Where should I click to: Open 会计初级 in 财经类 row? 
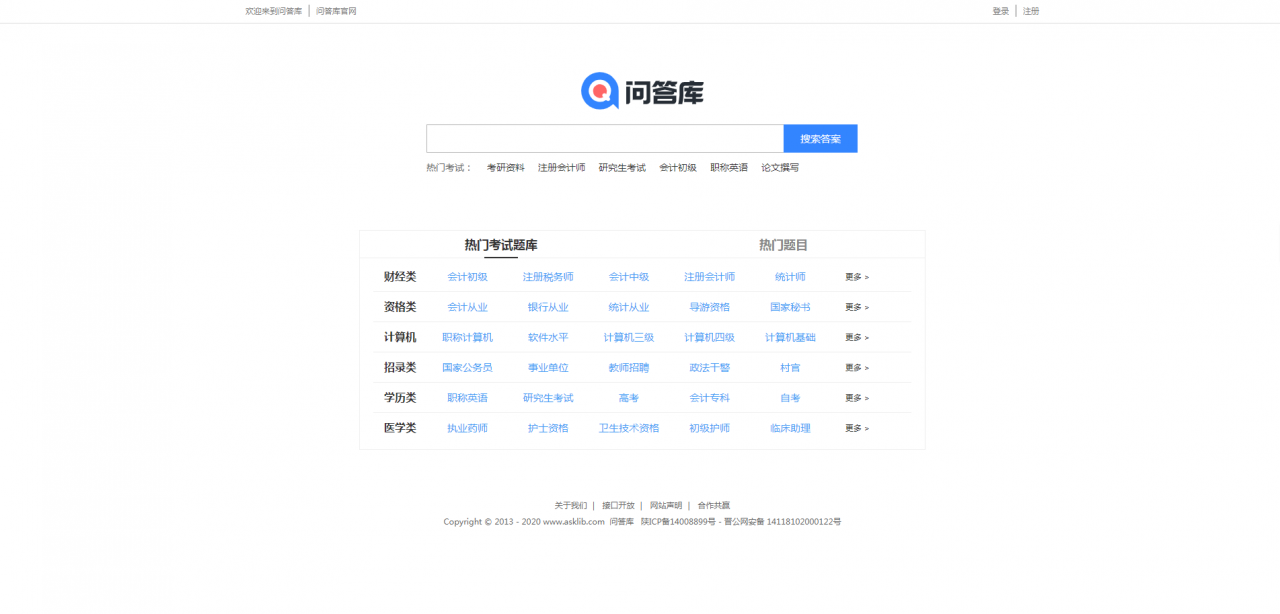467,277
